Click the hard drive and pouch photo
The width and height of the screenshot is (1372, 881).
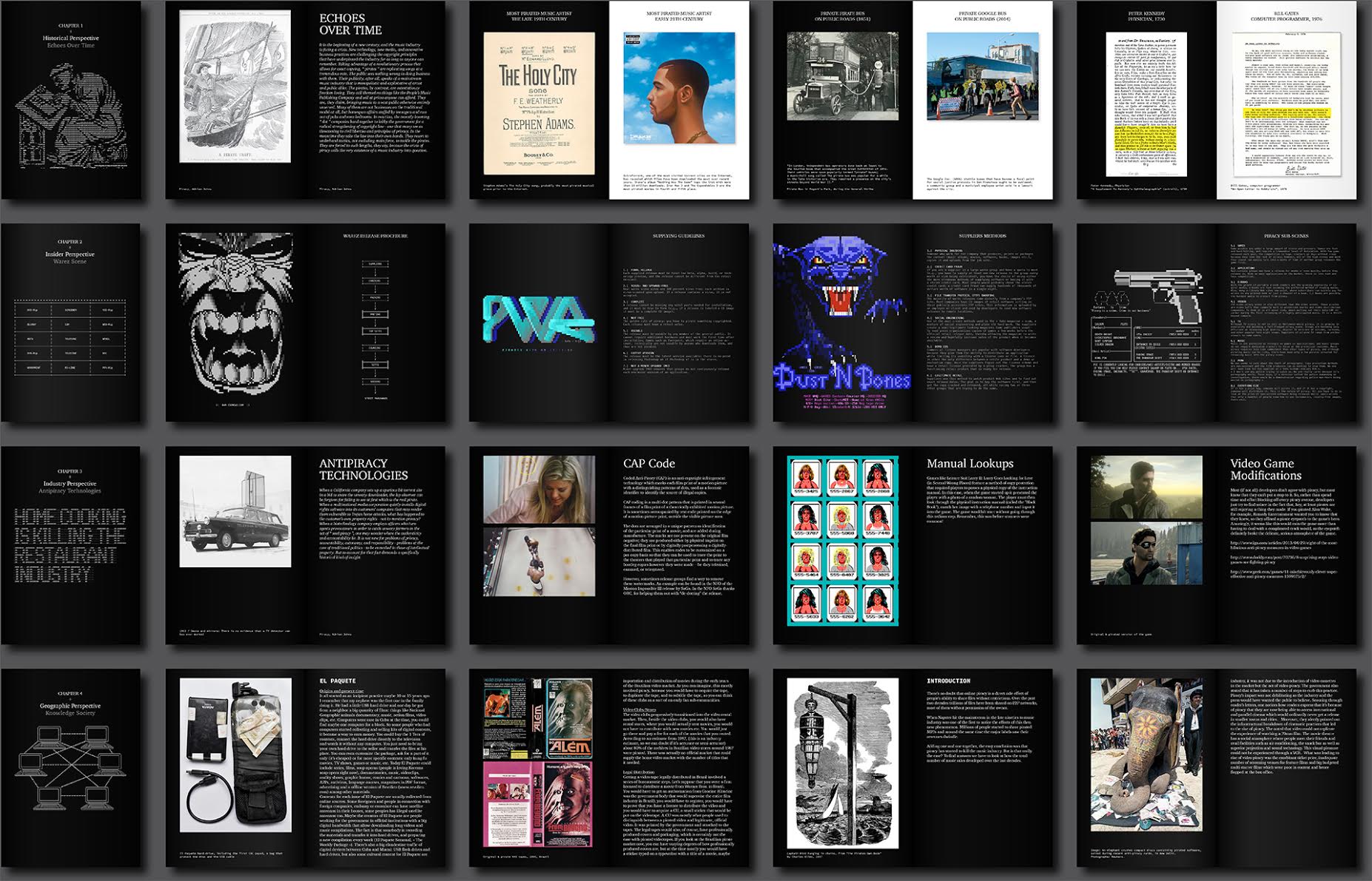[235, 755]
